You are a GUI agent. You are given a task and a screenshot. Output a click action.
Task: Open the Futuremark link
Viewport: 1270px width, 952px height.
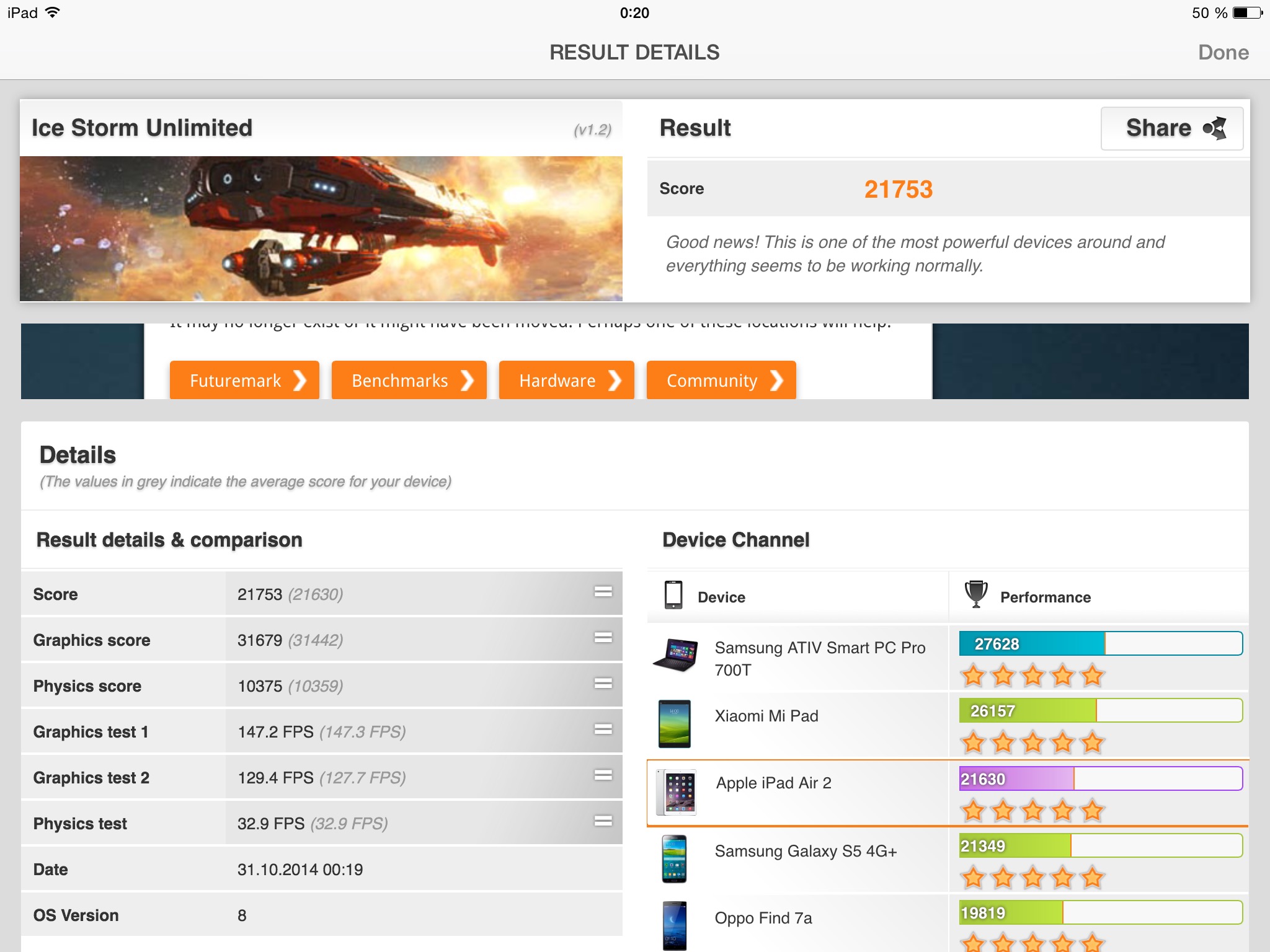pos(244,381)
